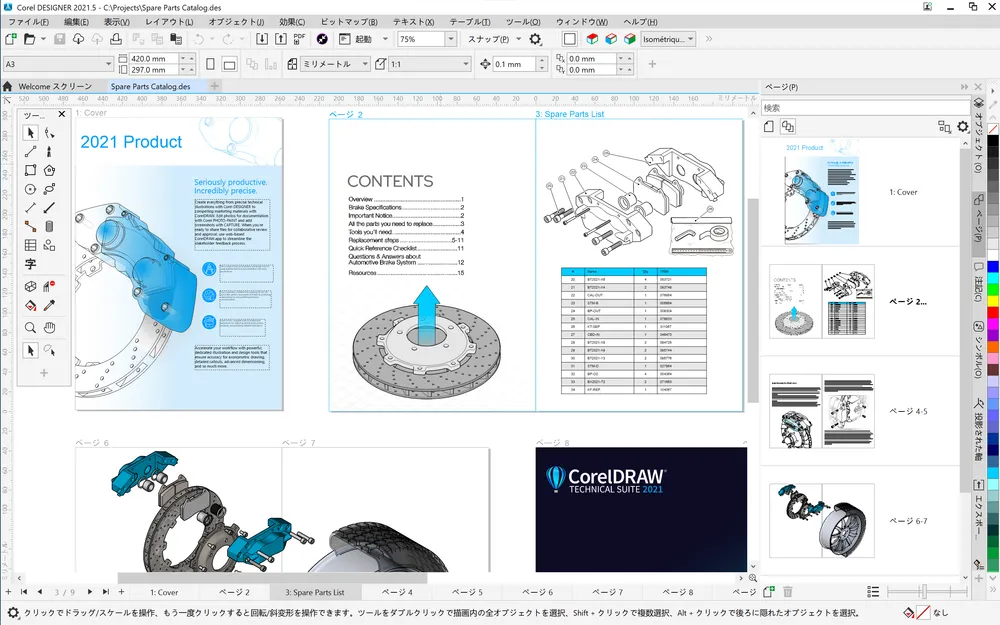The width and height of the screenshot is (1000, 625).
Task: Toggle the front isometric projection plane
Action: [611, 39]
